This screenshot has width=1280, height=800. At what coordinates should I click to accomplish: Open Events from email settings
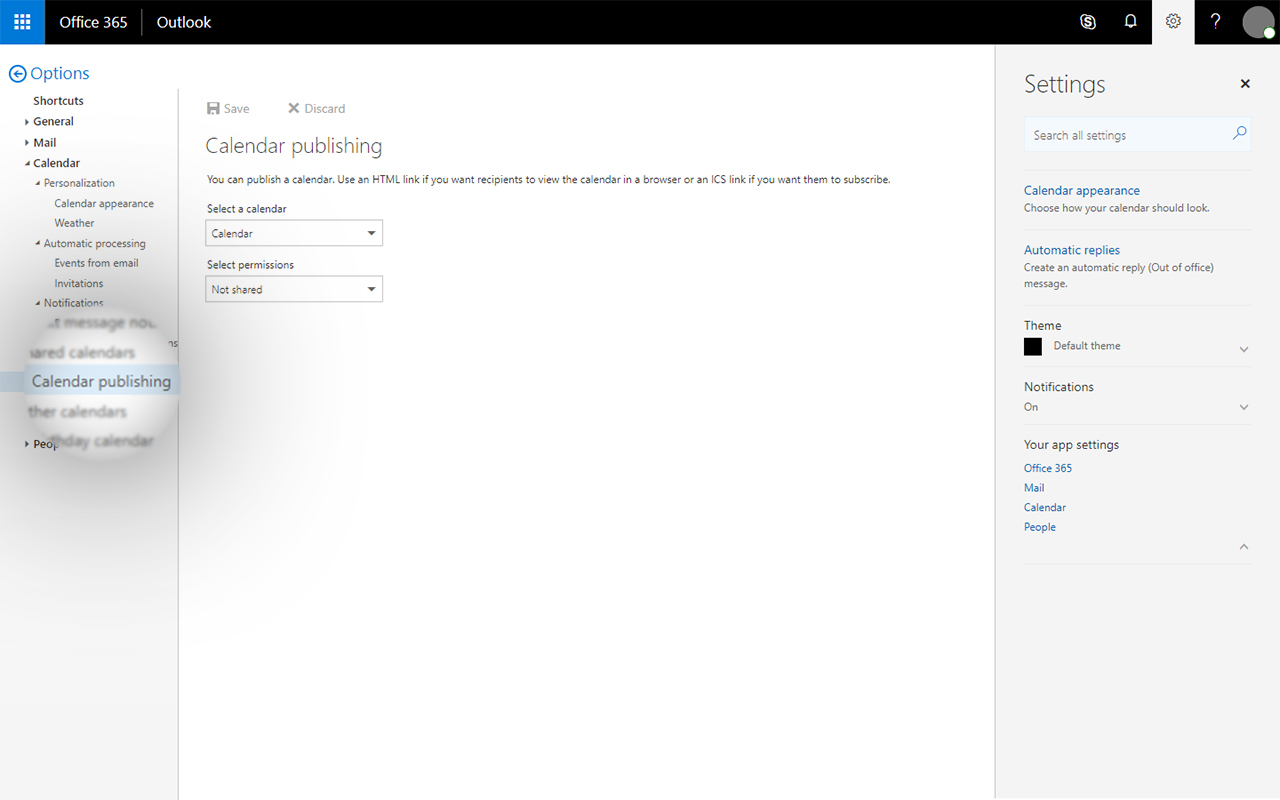96,263
